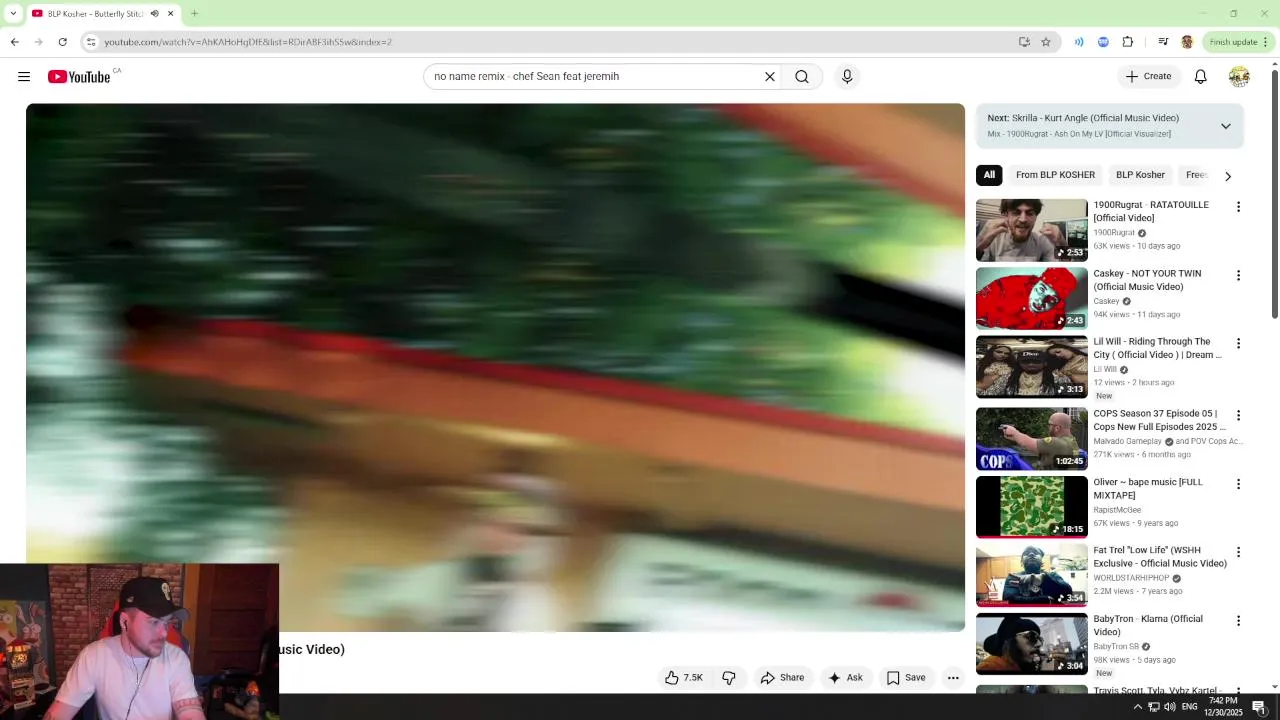
Task: Open taskbar volume control
Action: (1170, 707)
